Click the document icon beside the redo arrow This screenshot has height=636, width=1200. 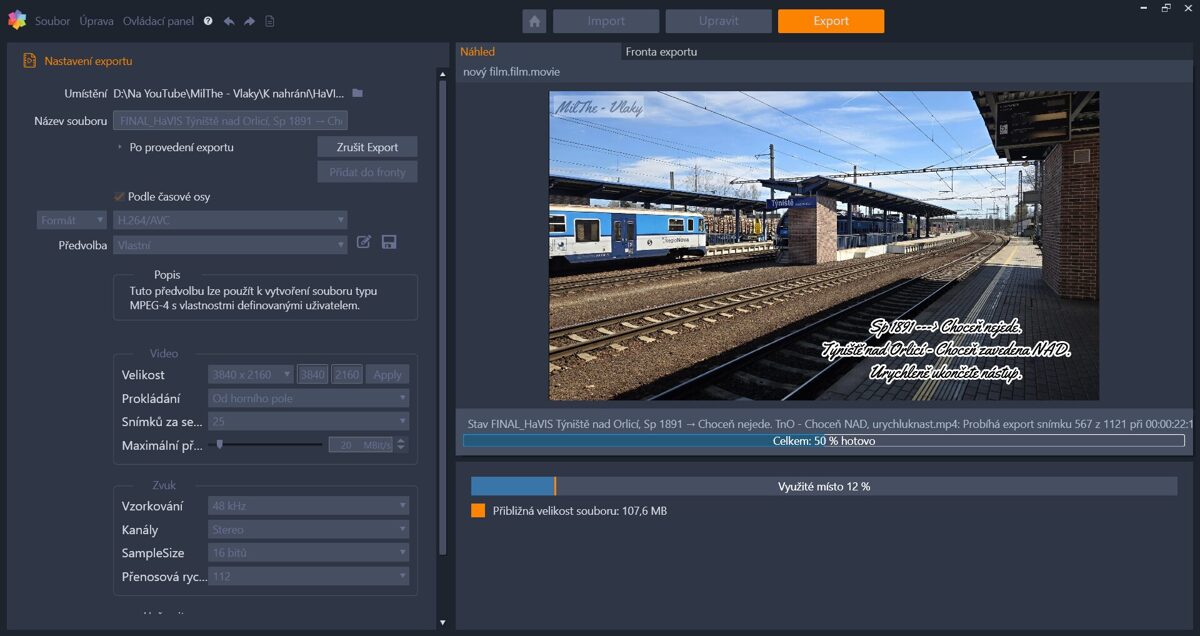270,21
